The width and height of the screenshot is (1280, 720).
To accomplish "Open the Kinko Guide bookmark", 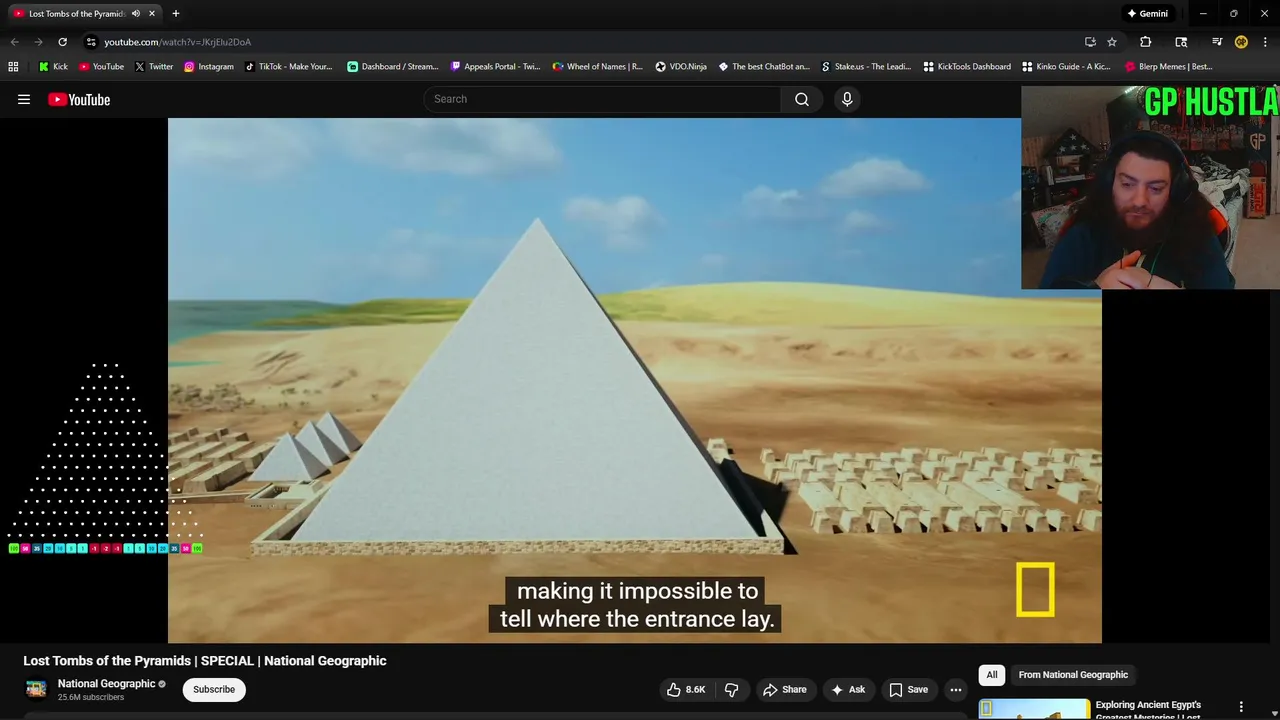I will pyautogui.click(x=1066, y=67).
